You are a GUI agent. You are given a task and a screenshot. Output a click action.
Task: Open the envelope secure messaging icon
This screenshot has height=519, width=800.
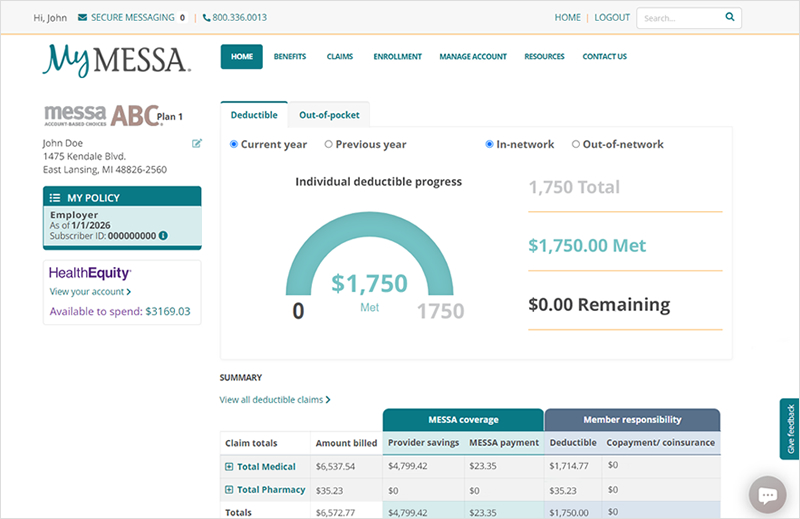(x=82, y=17)
